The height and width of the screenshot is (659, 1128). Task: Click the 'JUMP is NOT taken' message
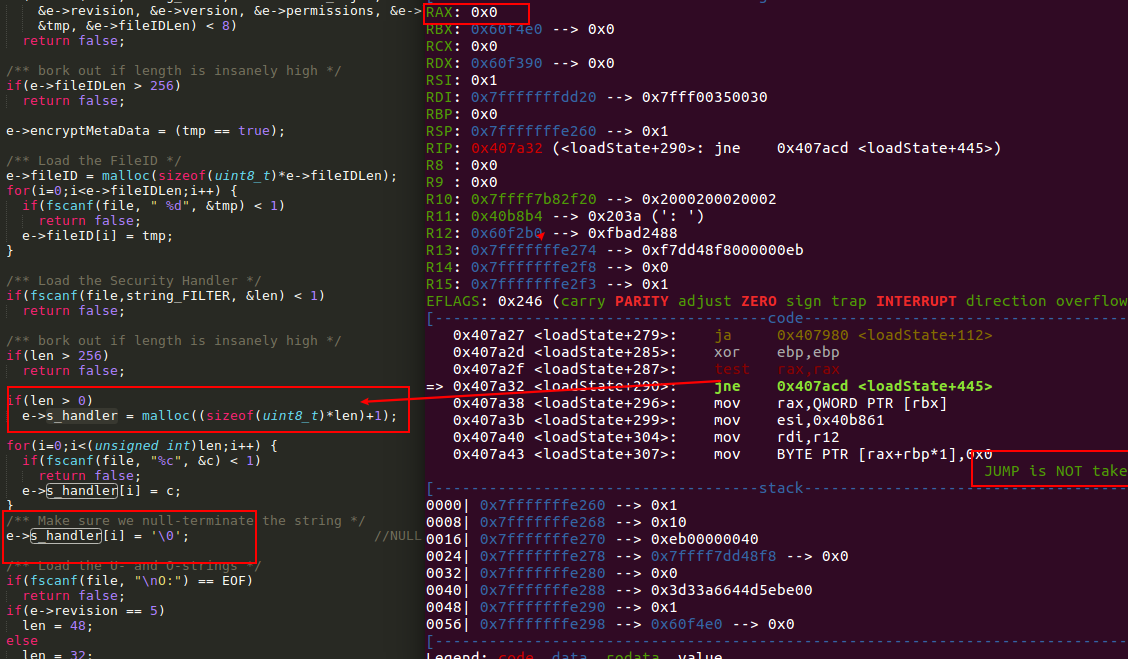click(1055, 471)
